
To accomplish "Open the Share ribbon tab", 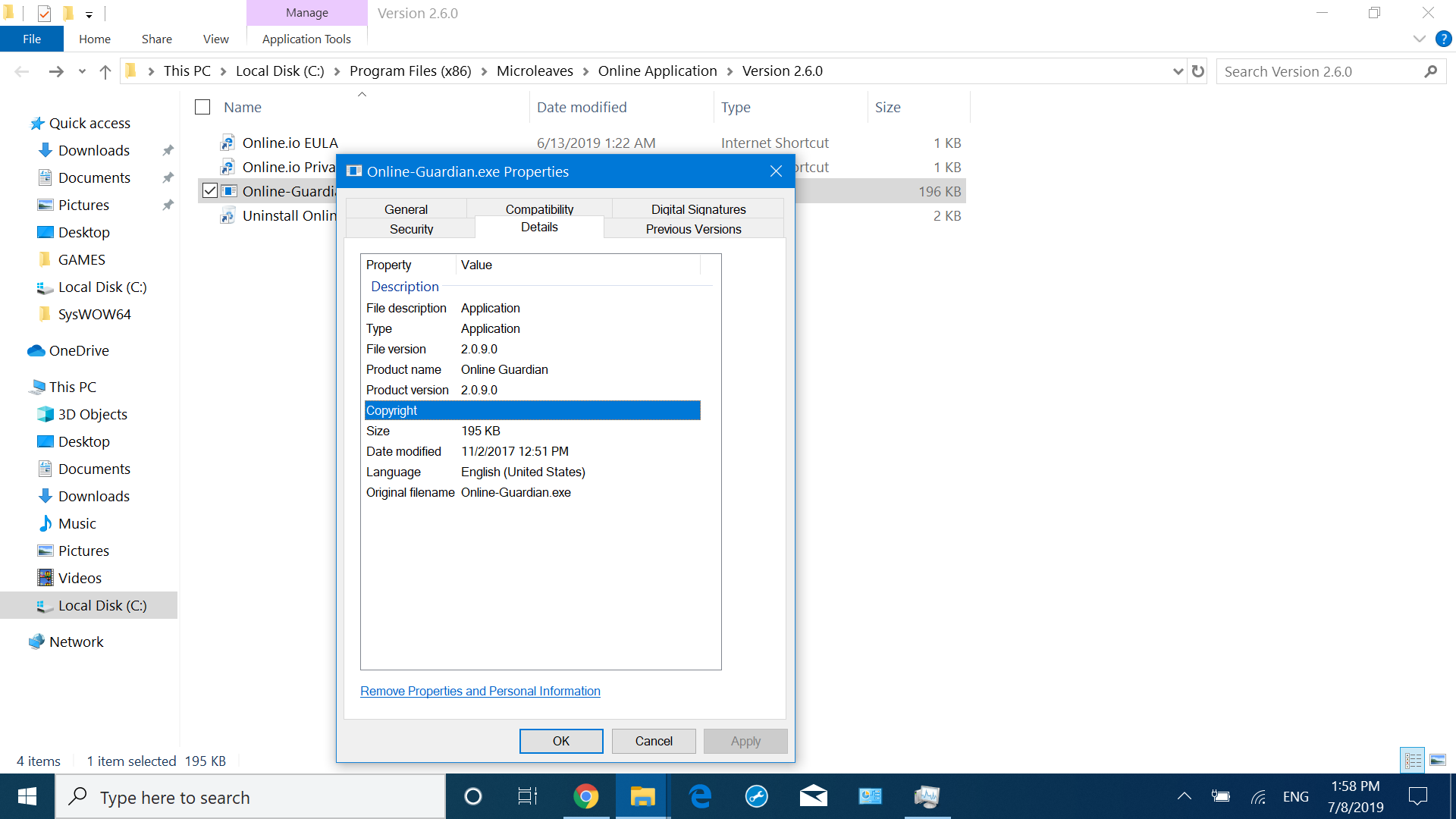I will tap(157, 39).
